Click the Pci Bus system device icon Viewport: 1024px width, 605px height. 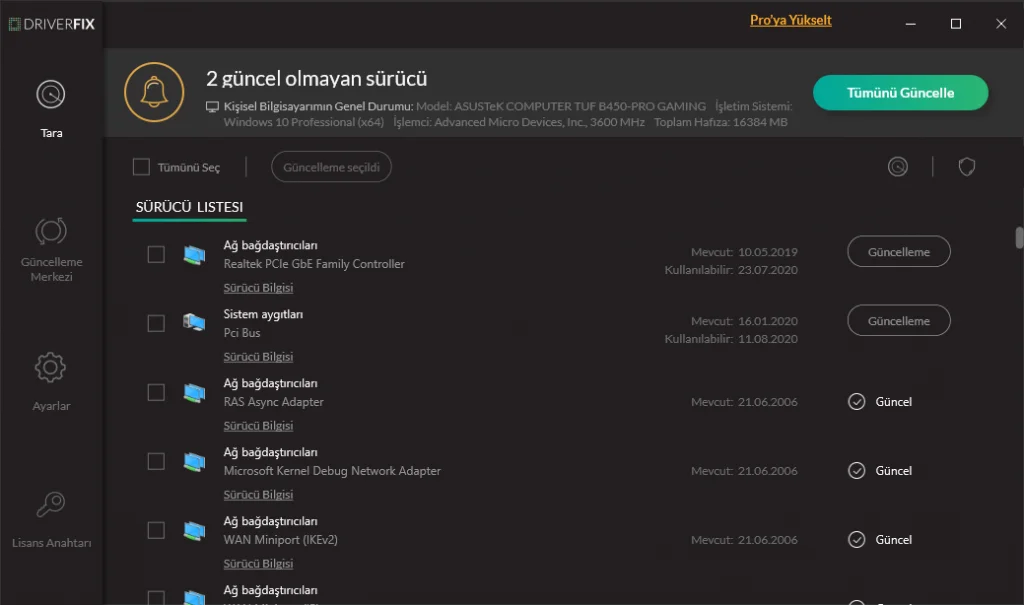point(193,323)
